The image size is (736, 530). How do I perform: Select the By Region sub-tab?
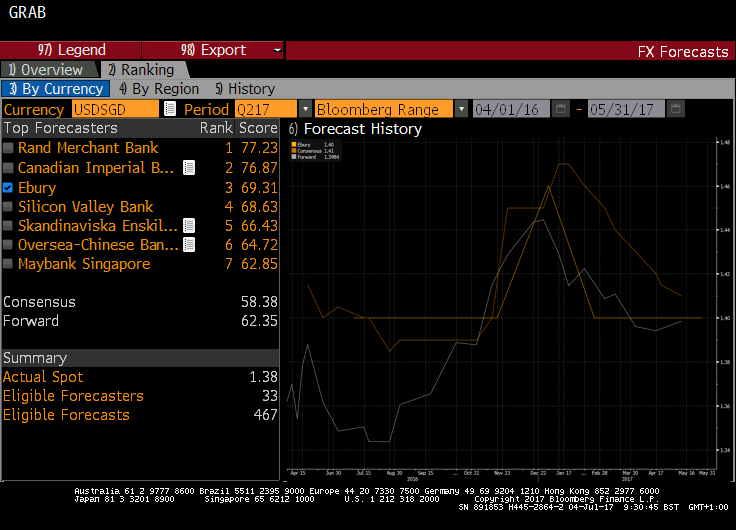[159, 89]
